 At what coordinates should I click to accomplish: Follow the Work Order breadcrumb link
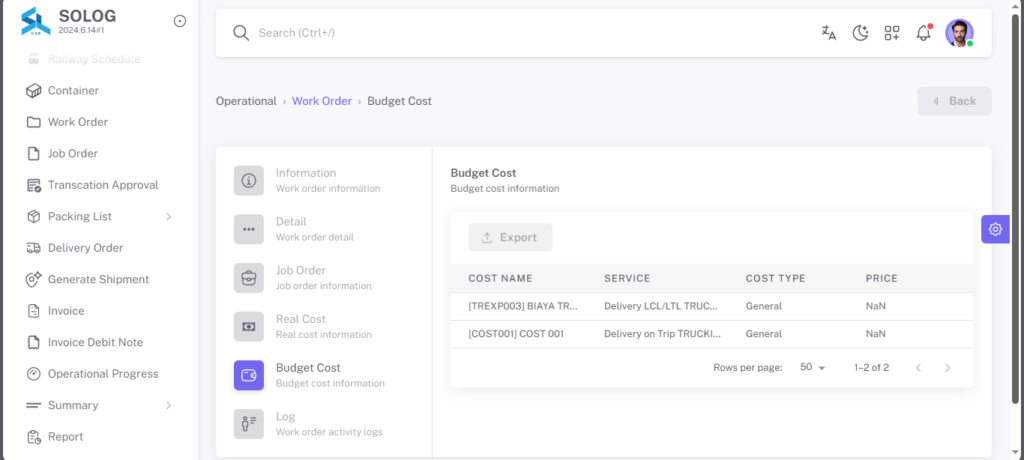[x=322, y=101]
